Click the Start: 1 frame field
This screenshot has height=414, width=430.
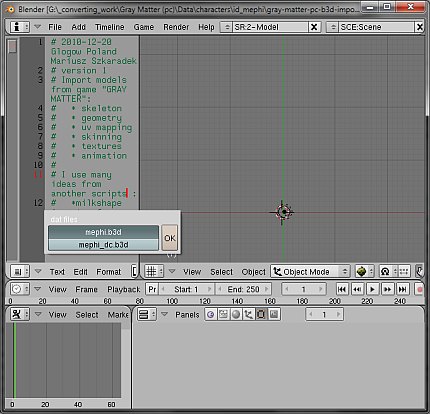pos(186,289)
